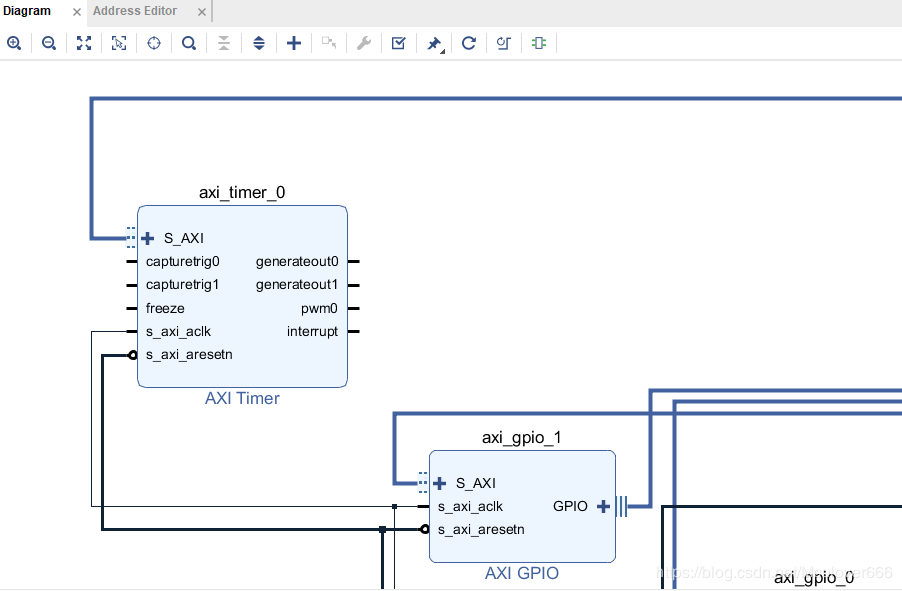Expand the S_AXI interface on axi_gpio_1
The image size is (902, 591).
click(440, 483)
